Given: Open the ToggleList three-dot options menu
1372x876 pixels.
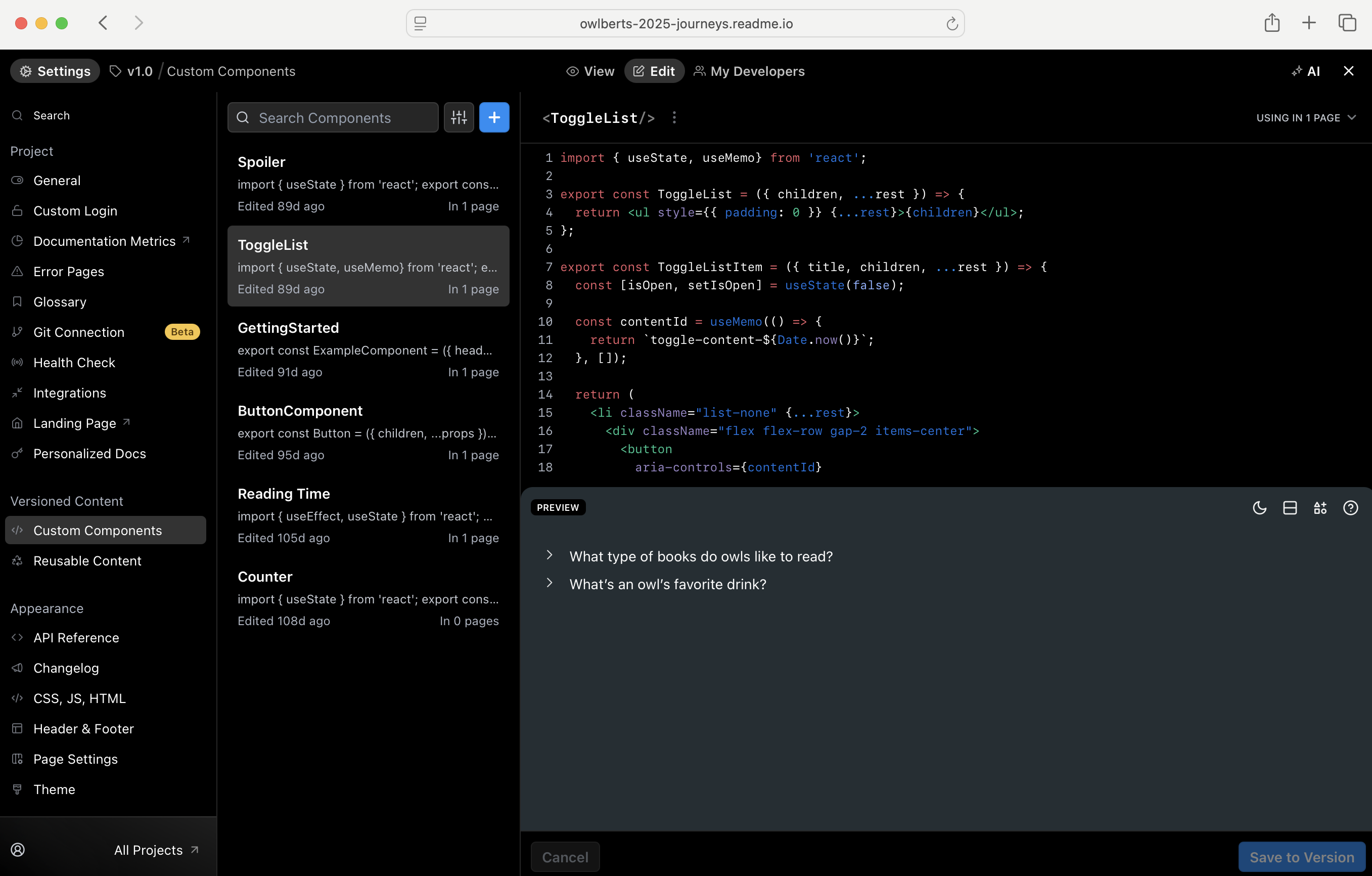Looking at the screenshot, I should (674, 117).
